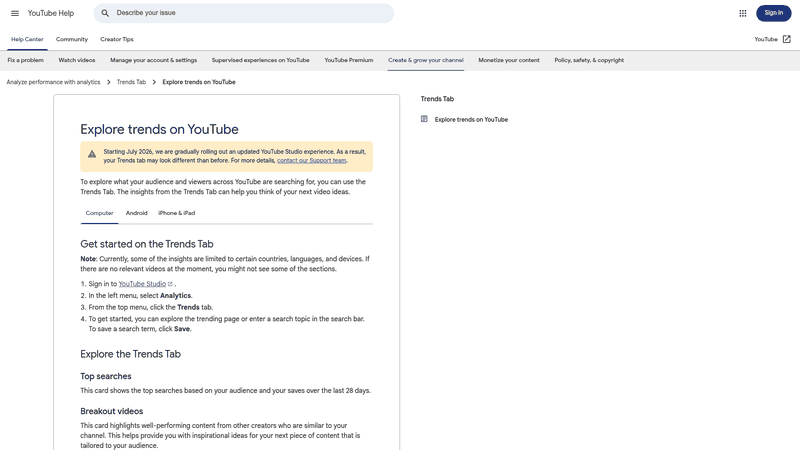The height and width of the screenshot is (450, 800).
Task: Click the current breadcrumb Explore trends on YouTube
Action: tap(199, 82)
